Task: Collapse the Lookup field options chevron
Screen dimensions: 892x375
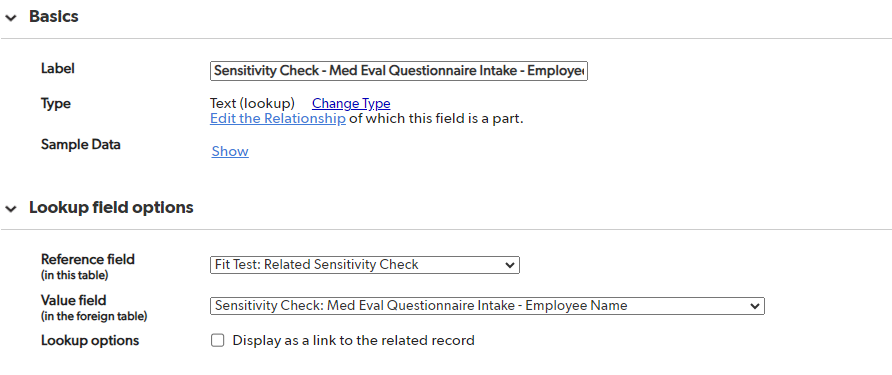Action: click(x=11, y=209)
